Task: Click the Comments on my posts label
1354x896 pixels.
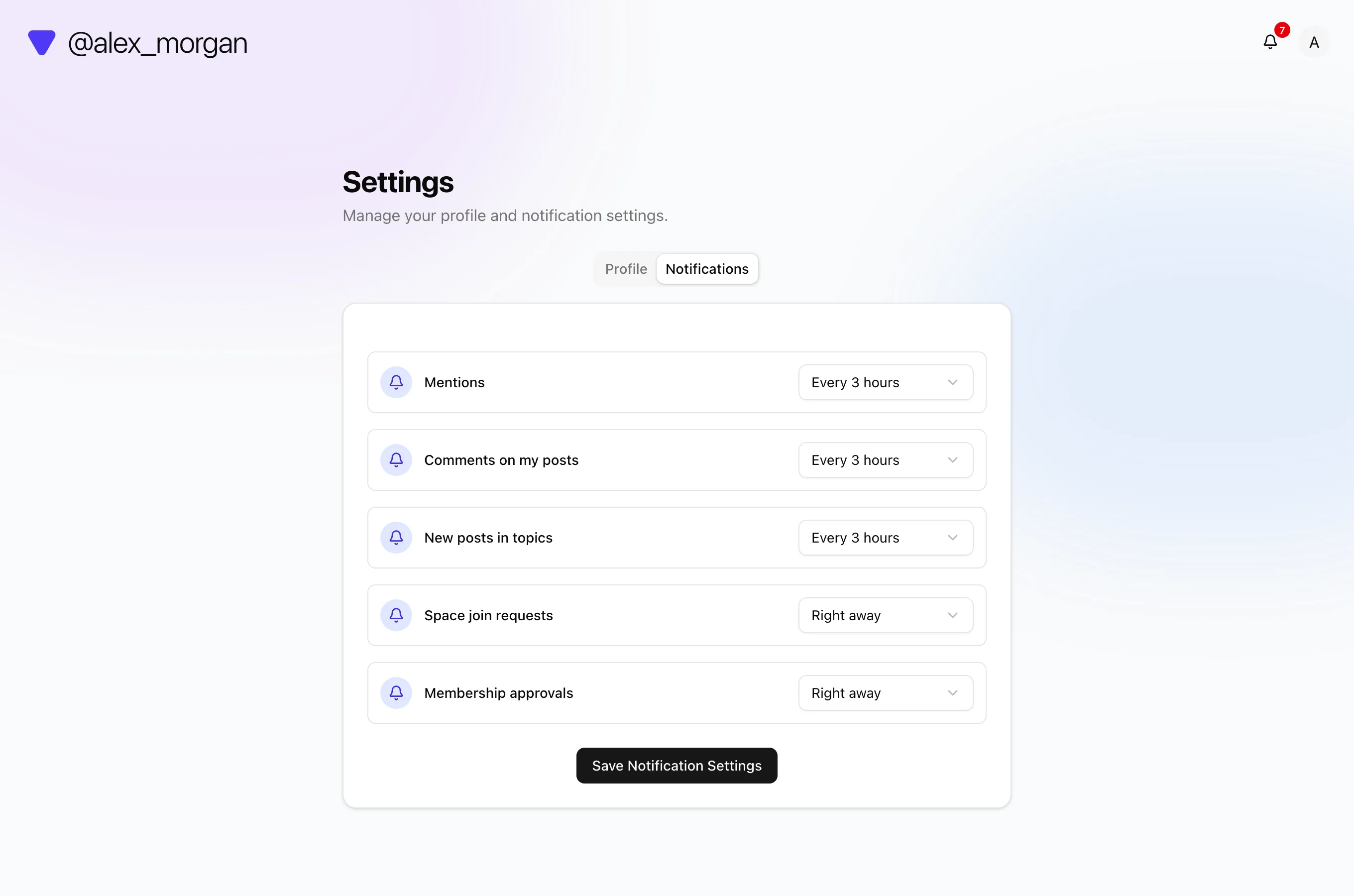Action: [x=501, y=460]
